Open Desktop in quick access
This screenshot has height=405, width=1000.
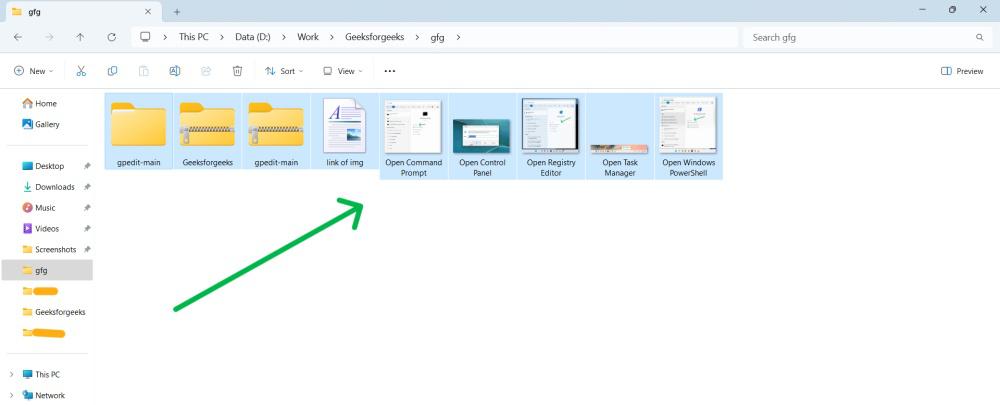click(43, 166)
